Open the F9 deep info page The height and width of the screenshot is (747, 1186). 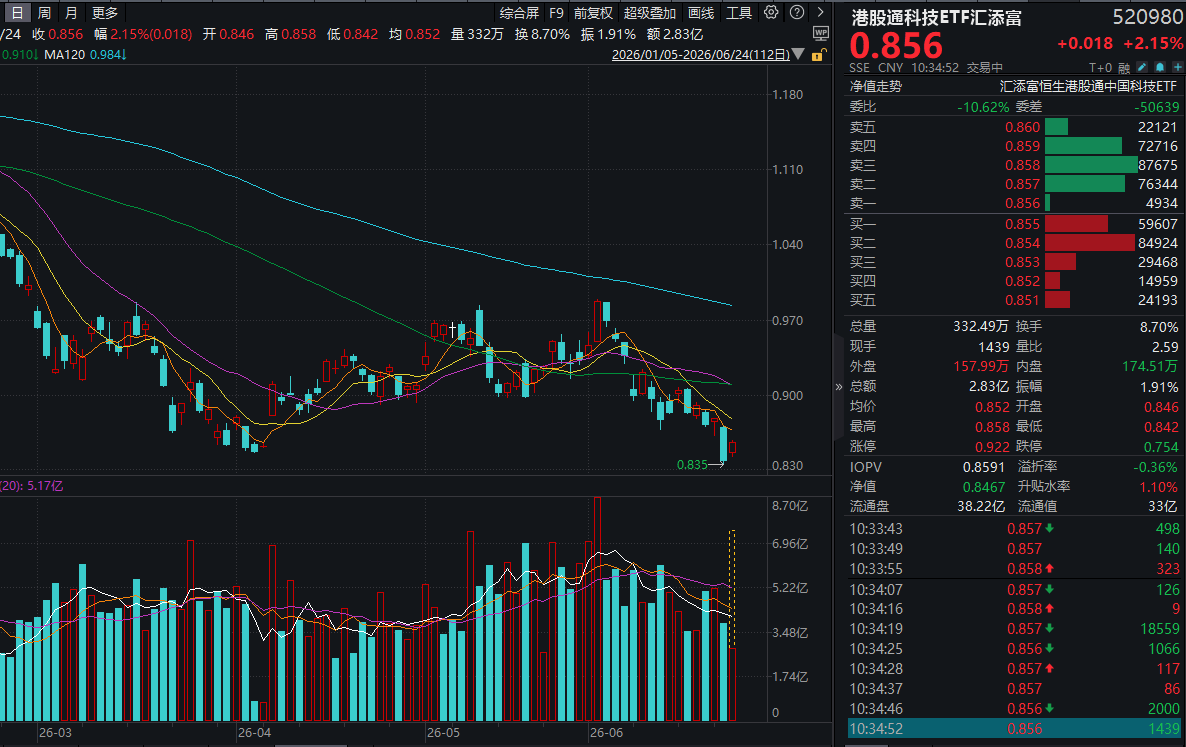point(557,13)
